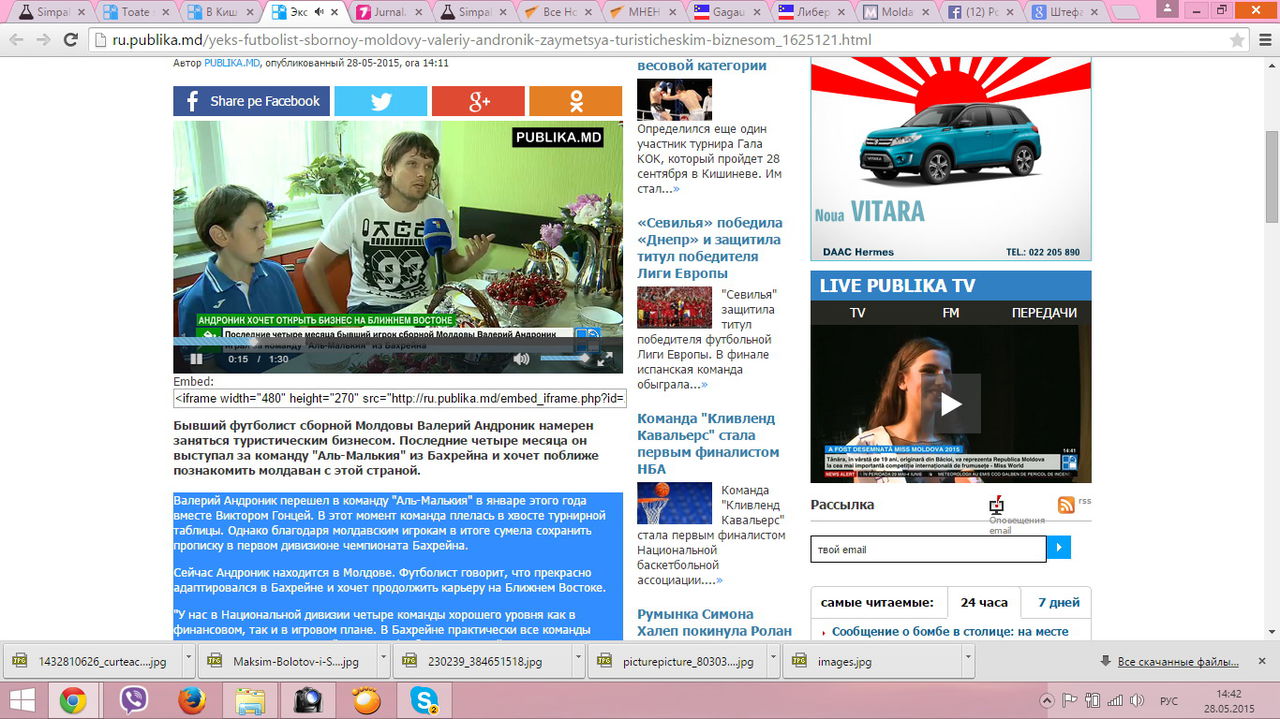1280x719 pixels.
Task: Open the camera app in taskbar
Action: coord(308,700)
